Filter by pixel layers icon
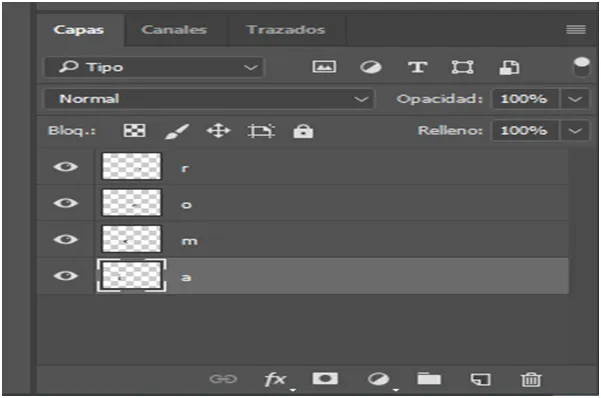601x398 pixels. (324, 67)
